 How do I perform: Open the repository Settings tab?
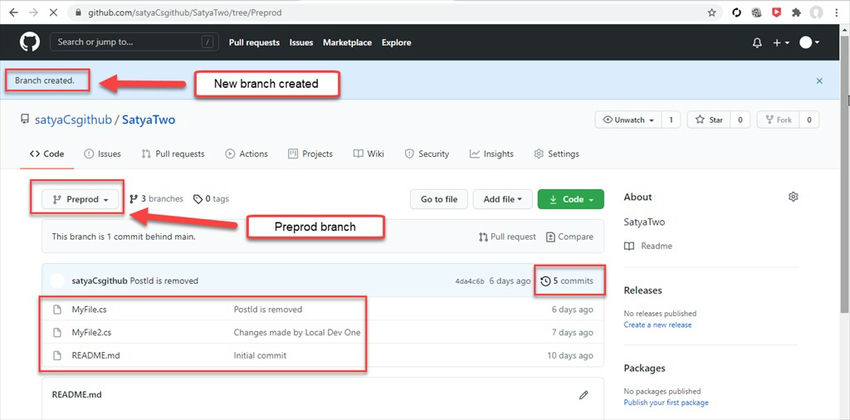[556, 154]
